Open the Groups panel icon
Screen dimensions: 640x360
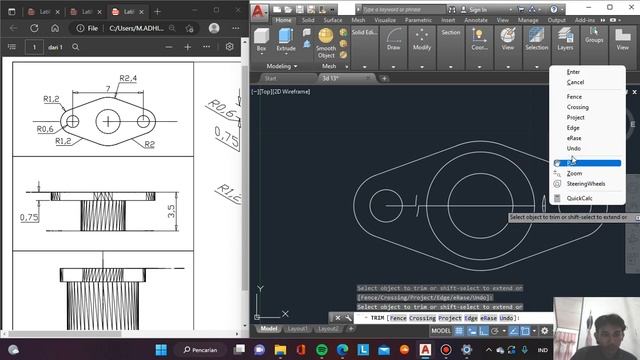[594, 36]
